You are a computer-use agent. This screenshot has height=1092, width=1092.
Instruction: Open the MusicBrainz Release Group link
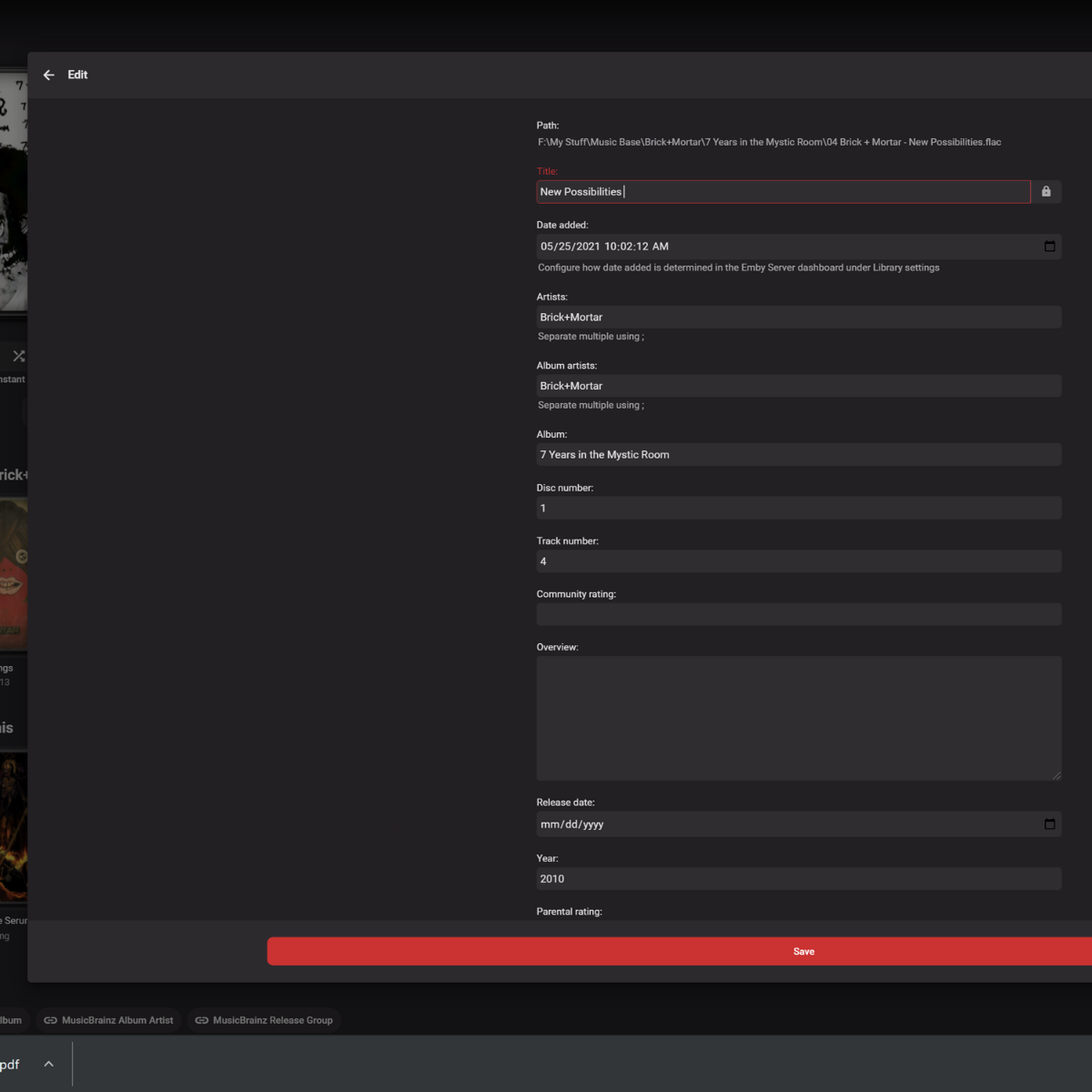coord(264,1020)
